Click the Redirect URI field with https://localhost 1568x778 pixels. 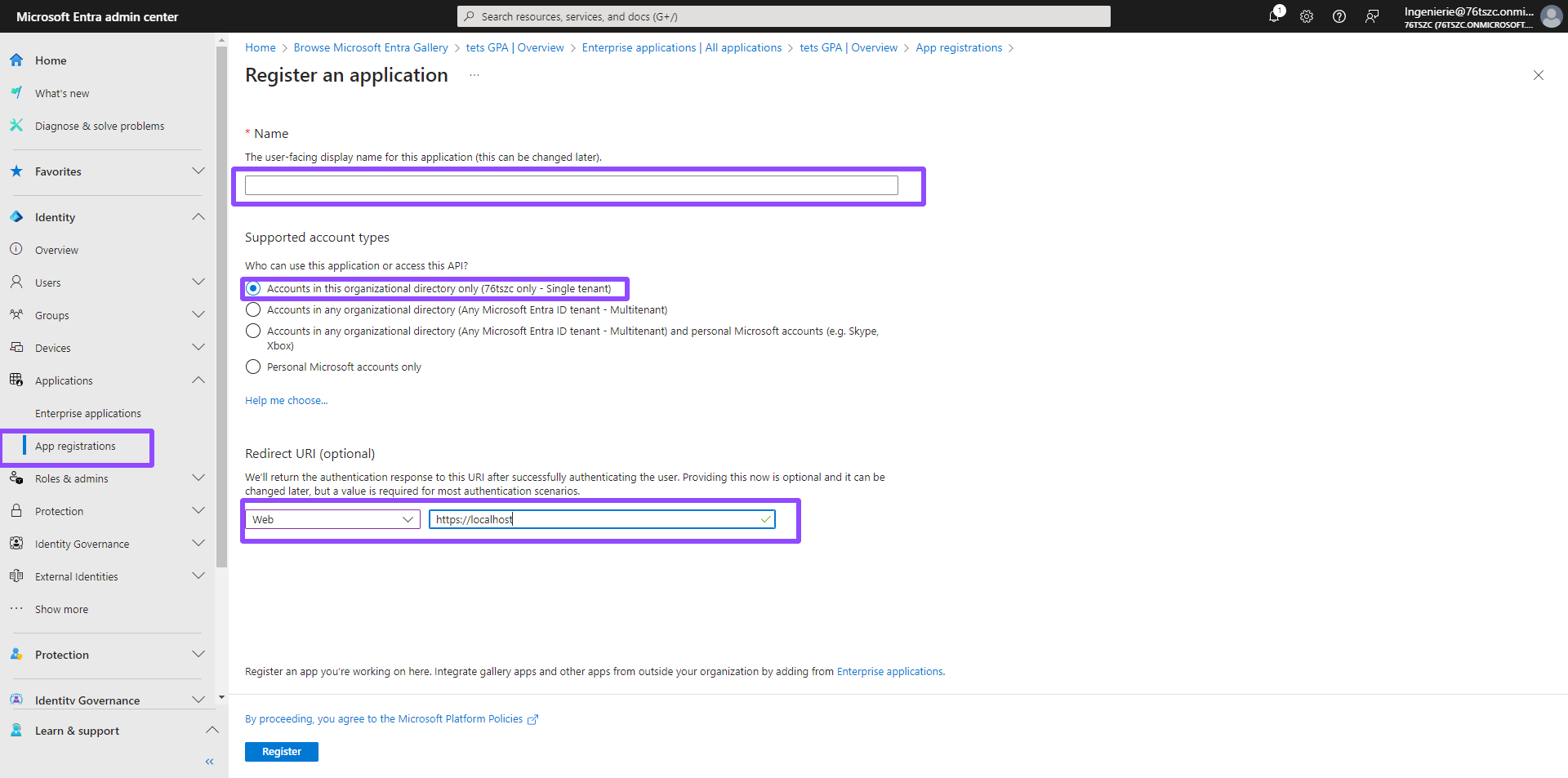coord(602,519)
